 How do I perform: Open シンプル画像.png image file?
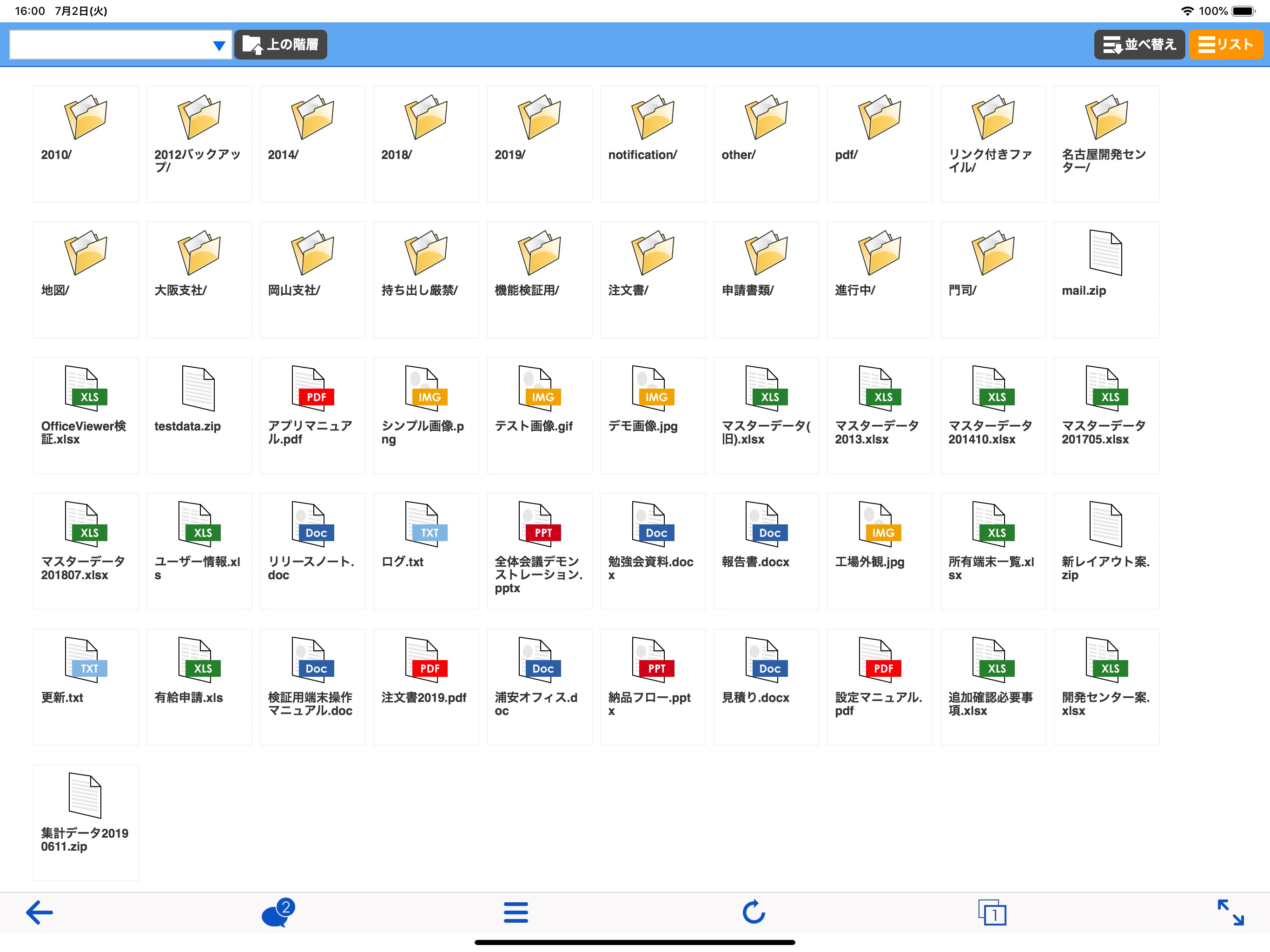tap(426, 415)
